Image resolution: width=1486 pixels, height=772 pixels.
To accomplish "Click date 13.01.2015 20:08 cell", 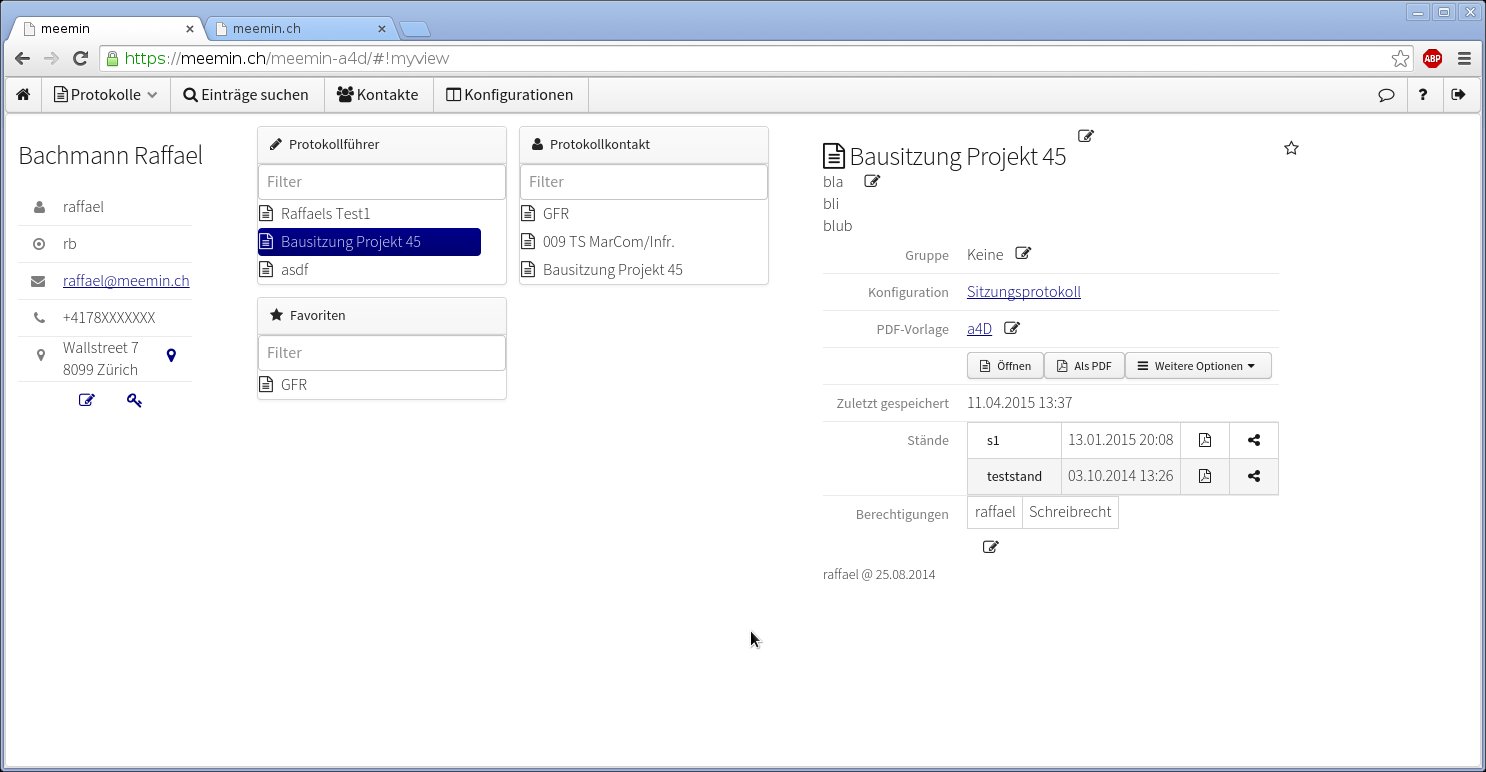I will (1121, 440).
